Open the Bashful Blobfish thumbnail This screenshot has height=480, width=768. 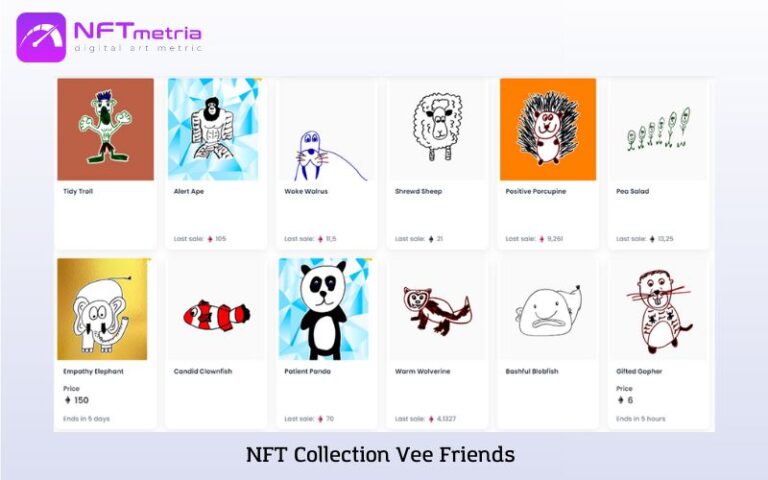[548, 309]
